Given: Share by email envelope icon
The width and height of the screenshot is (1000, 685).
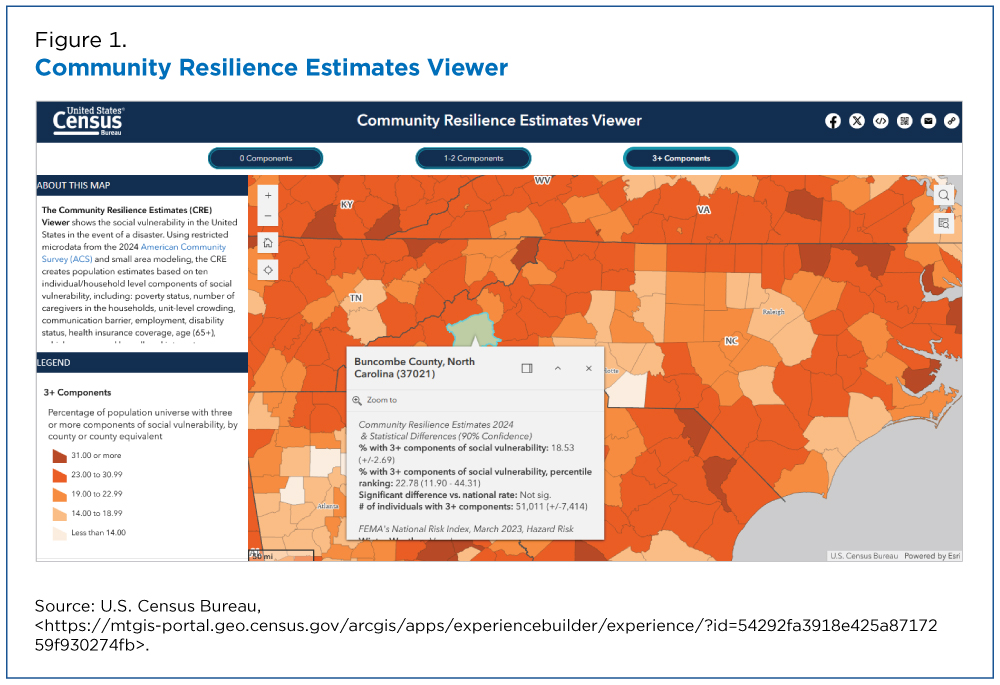Looking at the screenshot, I should [x=928, y=121].
